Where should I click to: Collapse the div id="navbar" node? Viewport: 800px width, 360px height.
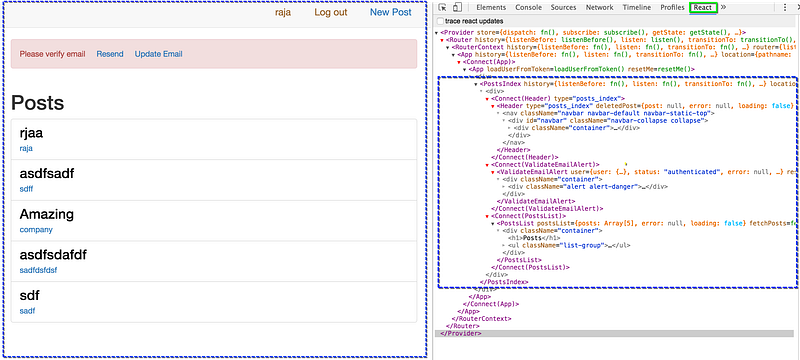point(504,121)
